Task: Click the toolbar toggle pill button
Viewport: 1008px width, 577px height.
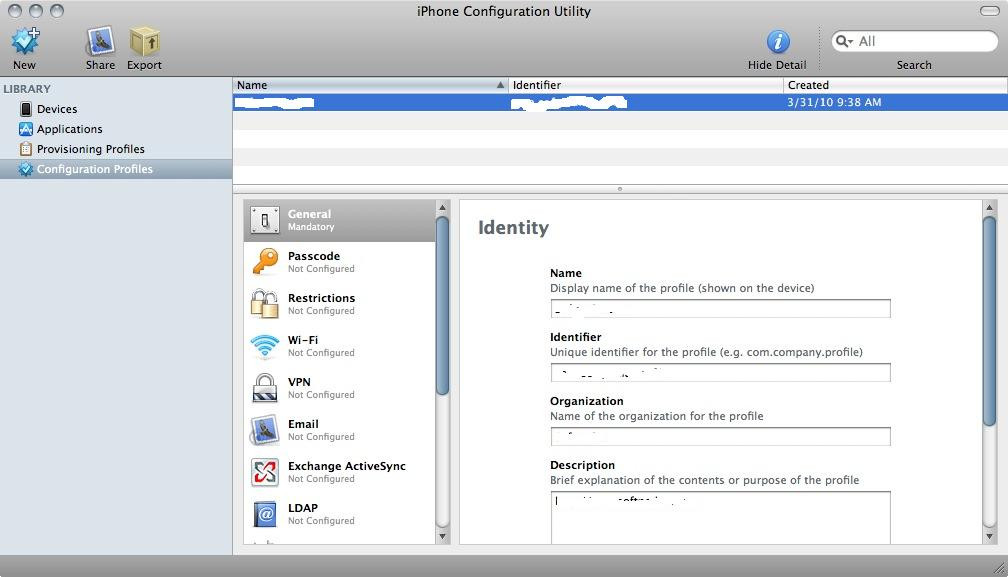Action: (989, 11)
